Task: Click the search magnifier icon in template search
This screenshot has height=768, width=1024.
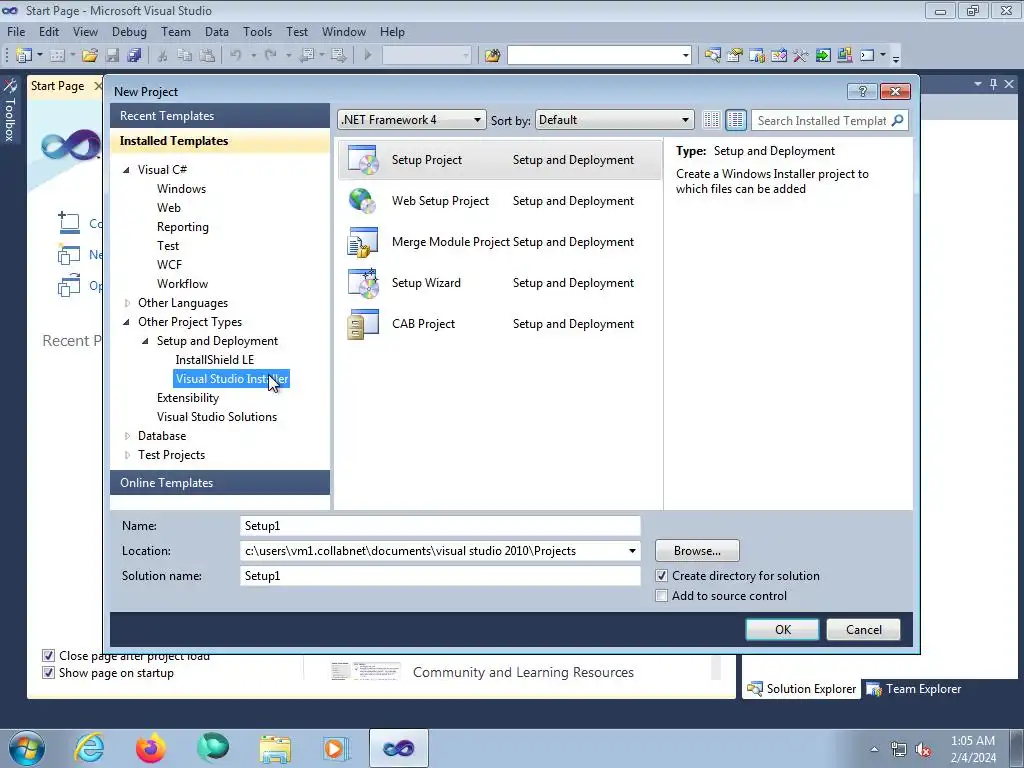Action: pyautogui.click(x=898, y=120)
